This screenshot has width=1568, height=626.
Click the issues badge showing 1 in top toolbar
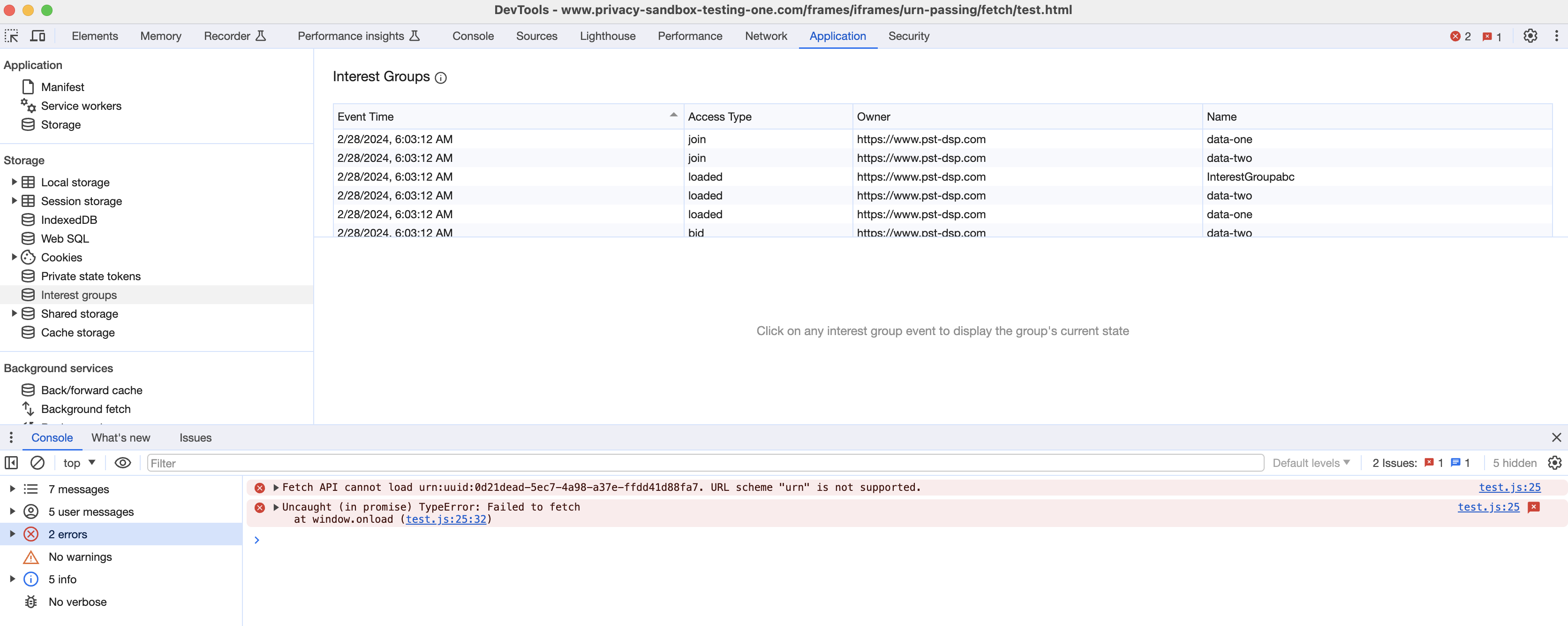click(1491, 37)
